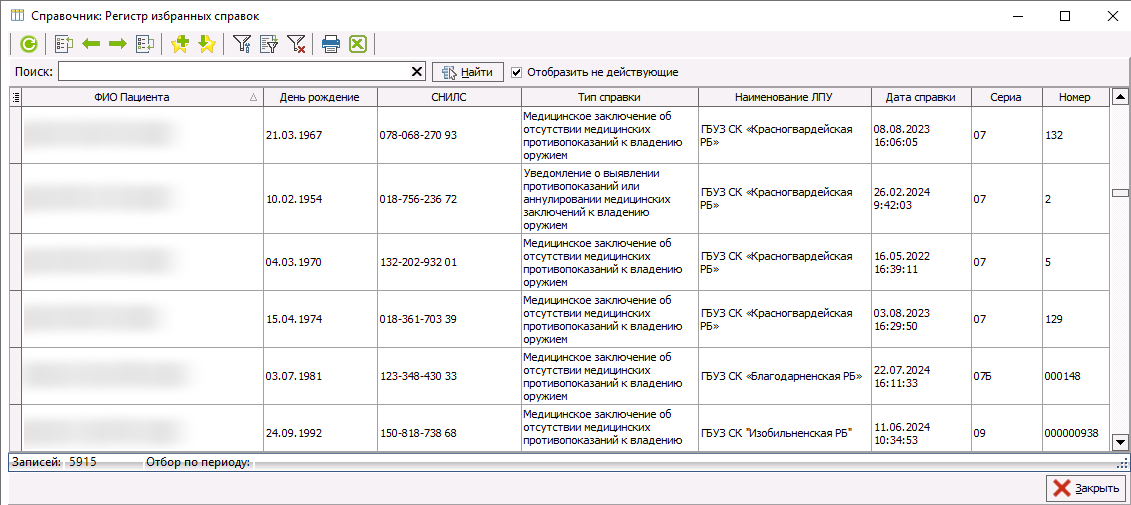The image size is (1131, 505).
Task: Open the column chooser grid menu
Action: point(15,97)
